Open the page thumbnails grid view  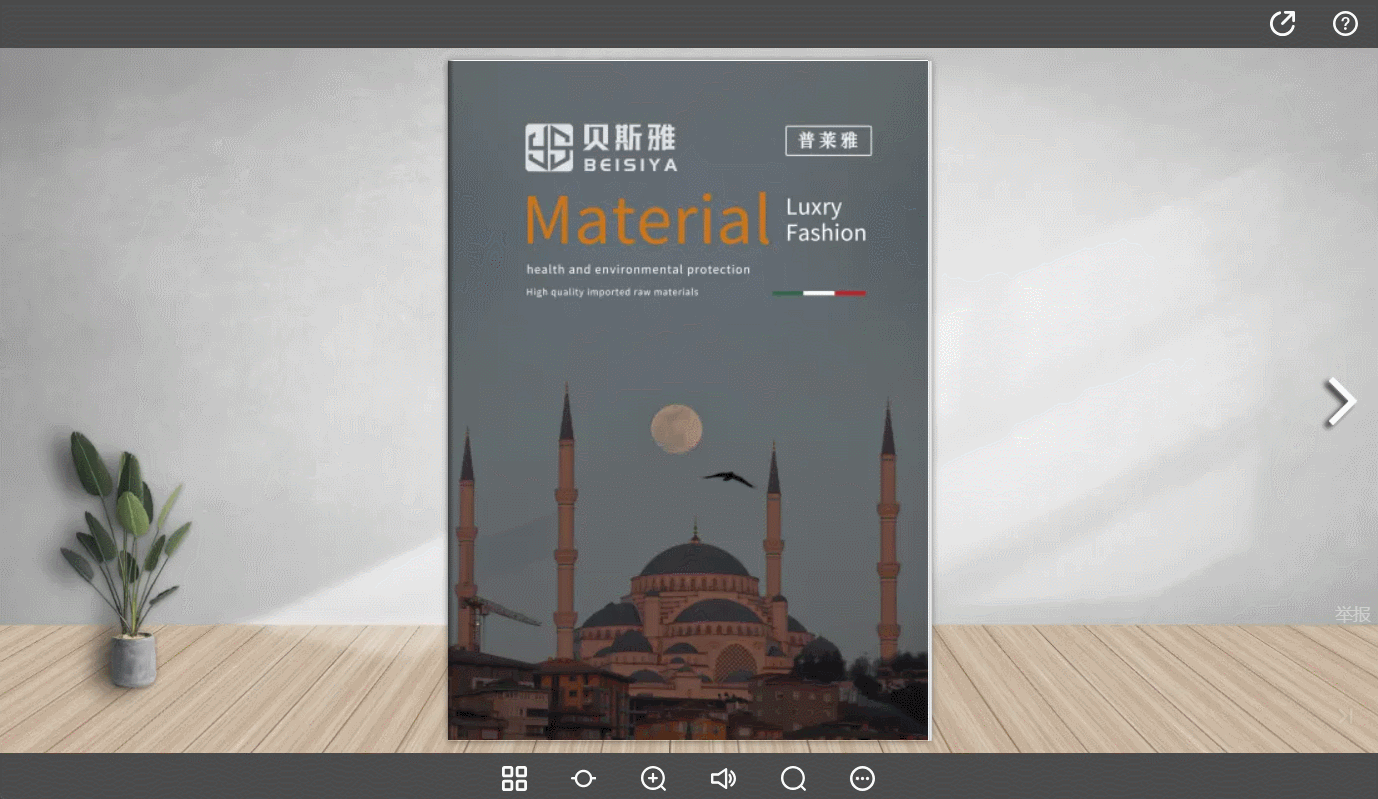514,779
